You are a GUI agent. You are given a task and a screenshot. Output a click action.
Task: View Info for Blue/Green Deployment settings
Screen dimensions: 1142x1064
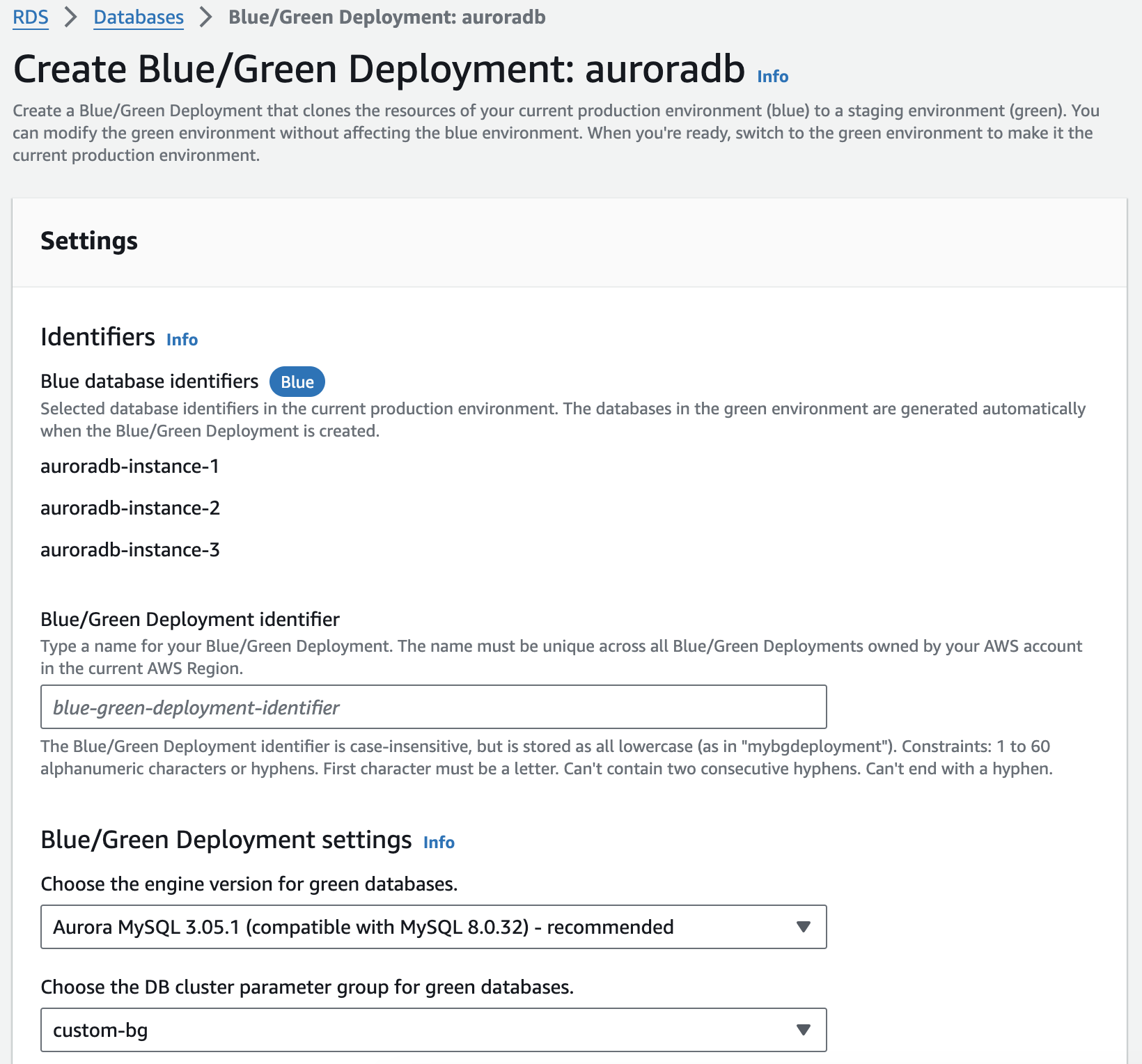439,842
